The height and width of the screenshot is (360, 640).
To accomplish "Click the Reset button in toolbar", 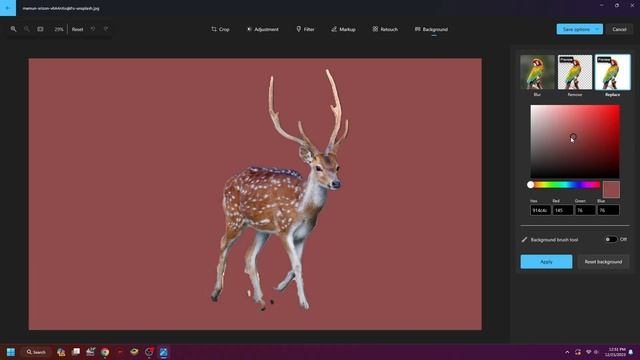I will coord(78,29).
